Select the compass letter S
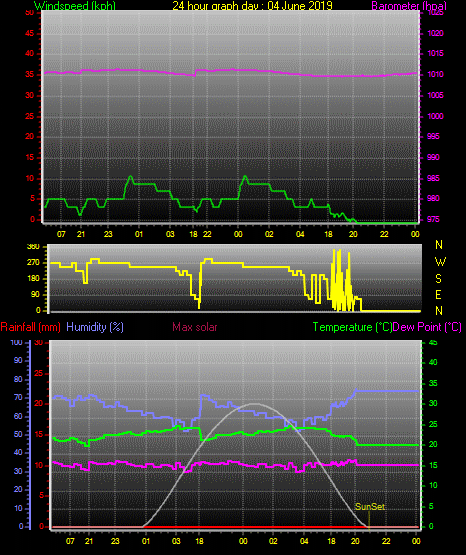Image resolution: width=466 pixels, height=555 pixels. click(x=438, y=279)
